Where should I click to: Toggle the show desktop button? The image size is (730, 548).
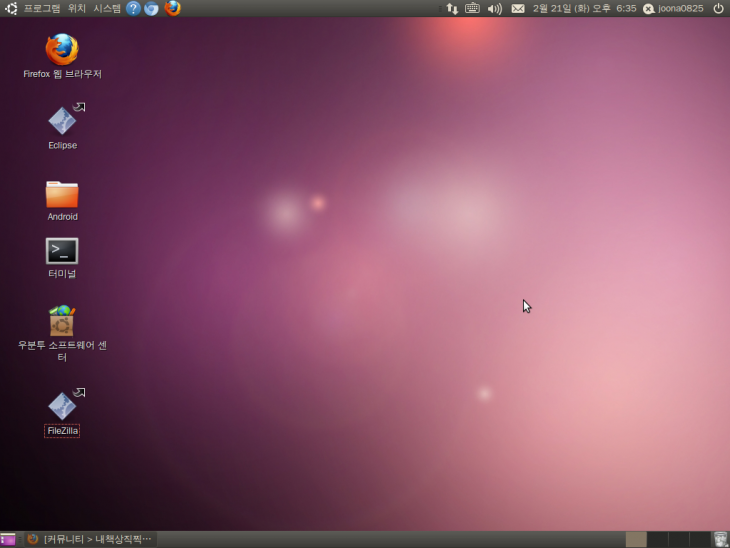8,539
